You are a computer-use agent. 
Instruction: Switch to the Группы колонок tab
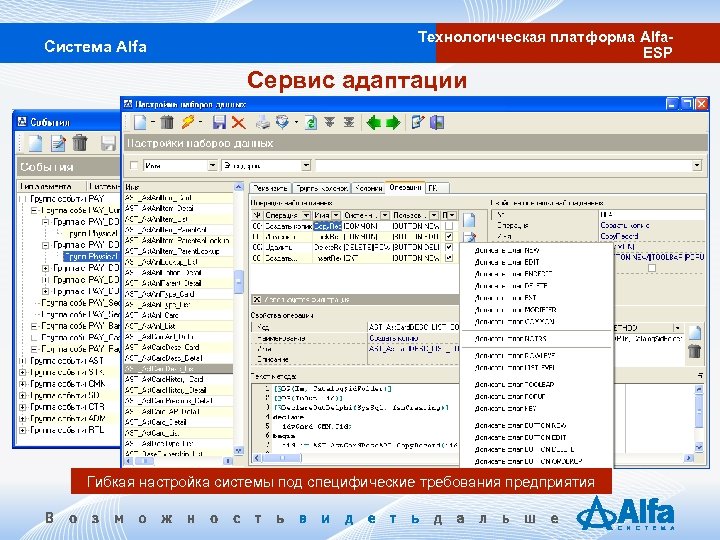click(321, 188)
